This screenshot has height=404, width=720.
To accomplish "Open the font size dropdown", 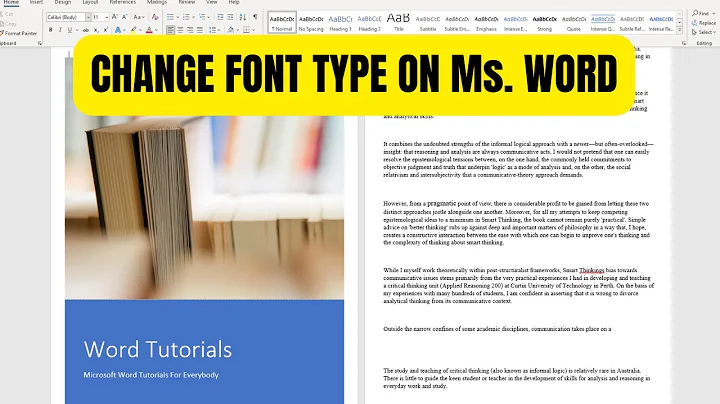I will [x=107, y=17].
